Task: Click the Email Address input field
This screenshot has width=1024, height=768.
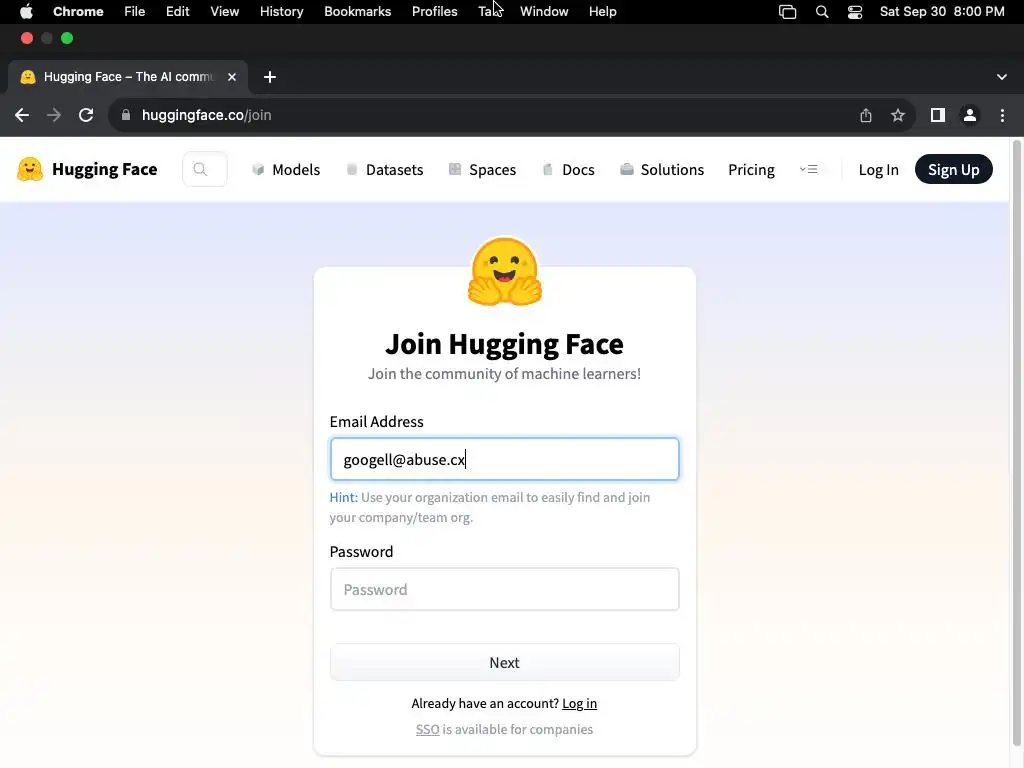Action: [x=505, y=459]
